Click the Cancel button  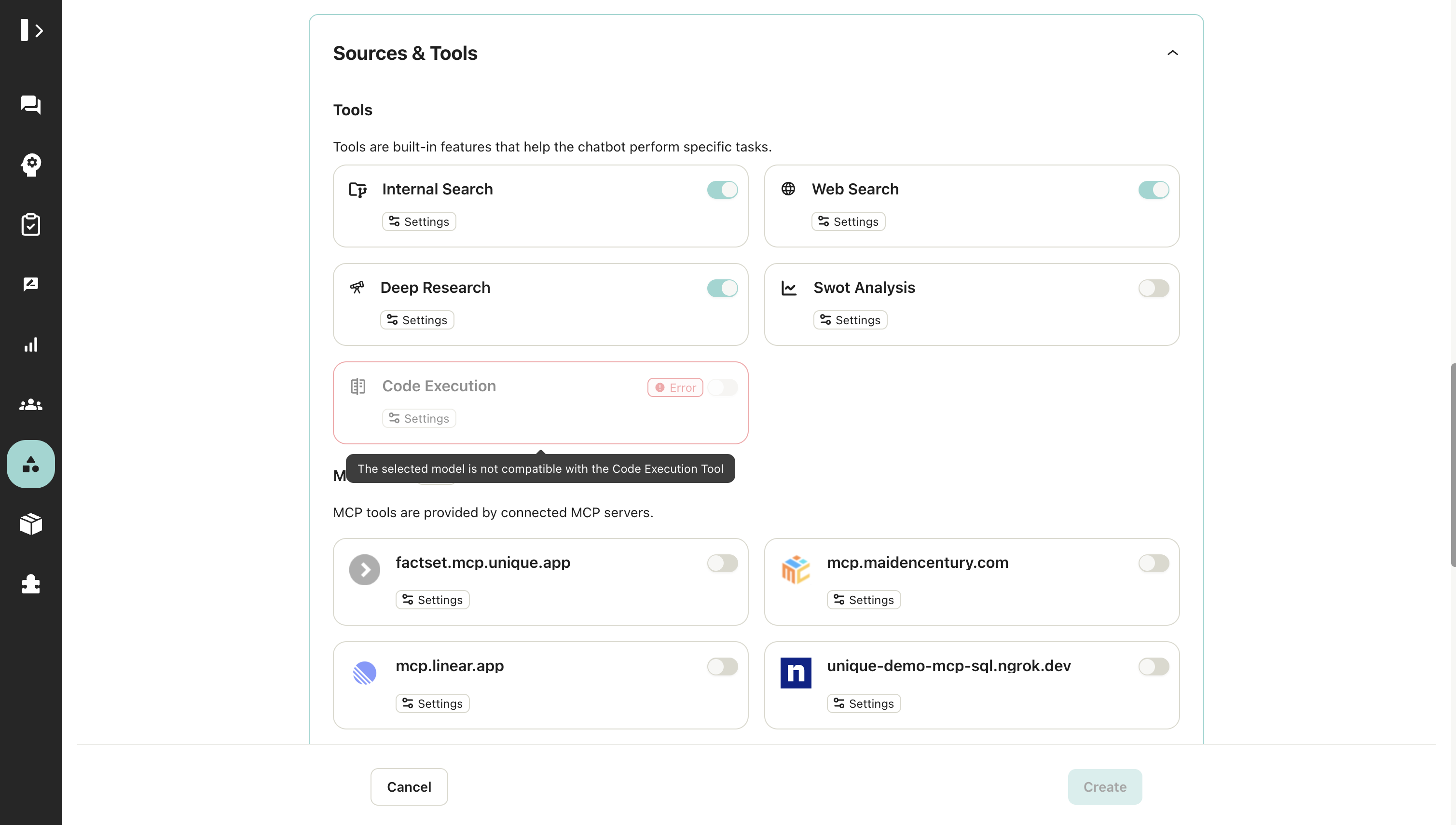coord(409,787)
